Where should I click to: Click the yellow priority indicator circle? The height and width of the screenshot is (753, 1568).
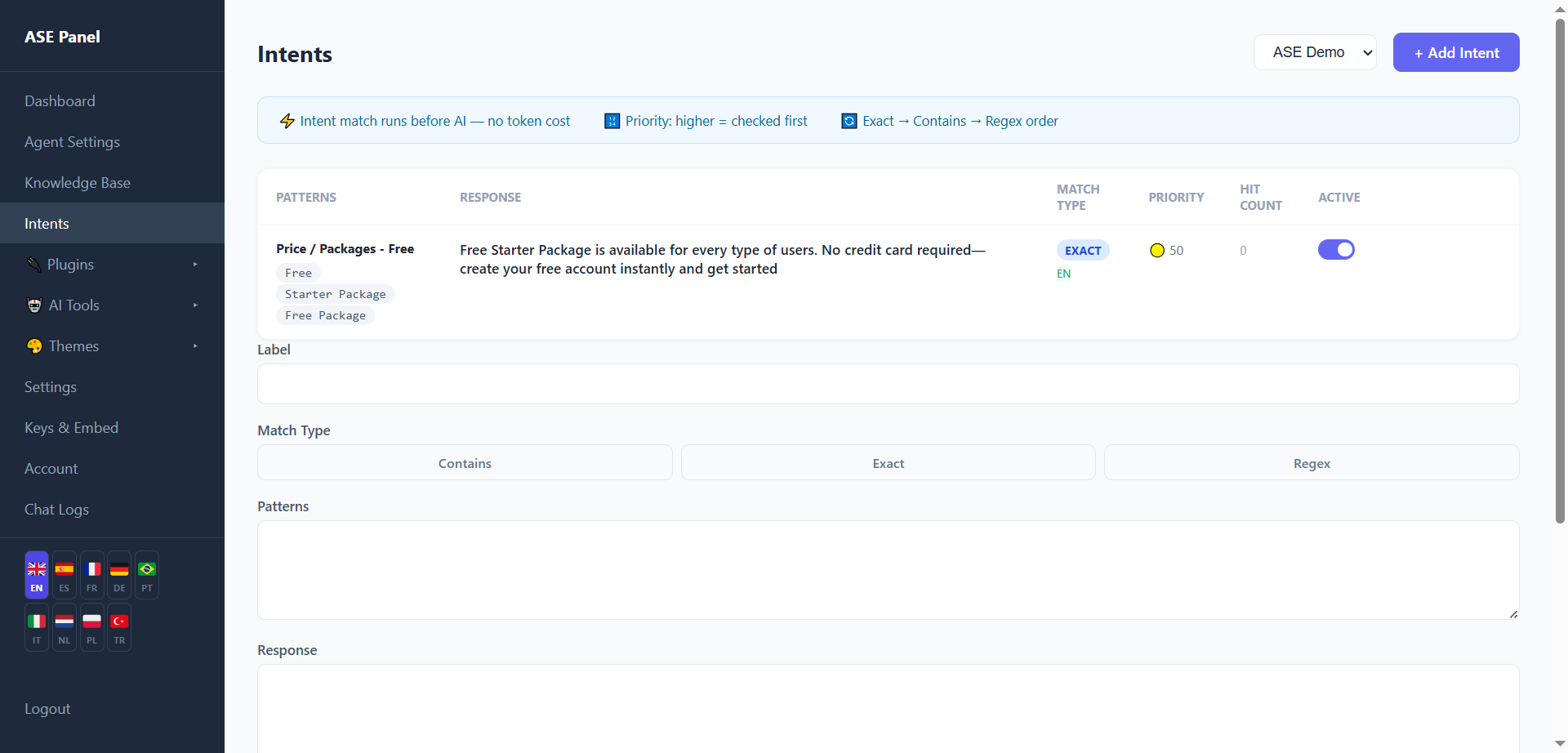(1157, 251)
